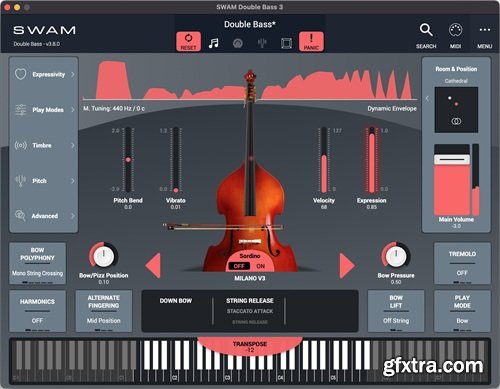Click the Pitch Bend slider handle
The image size is (500, 389).
pos(128,160)
